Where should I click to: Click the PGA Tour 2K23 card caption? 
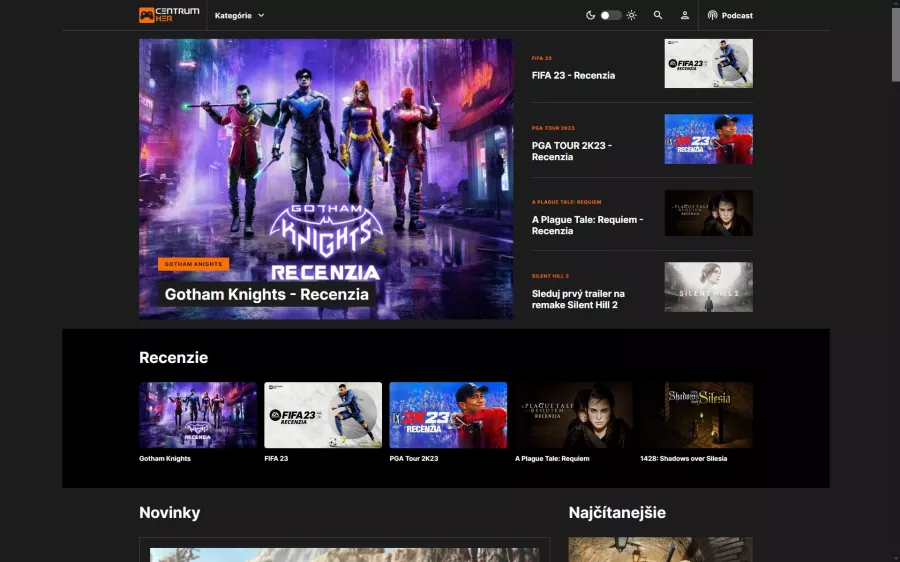click(x=414, y=459)
